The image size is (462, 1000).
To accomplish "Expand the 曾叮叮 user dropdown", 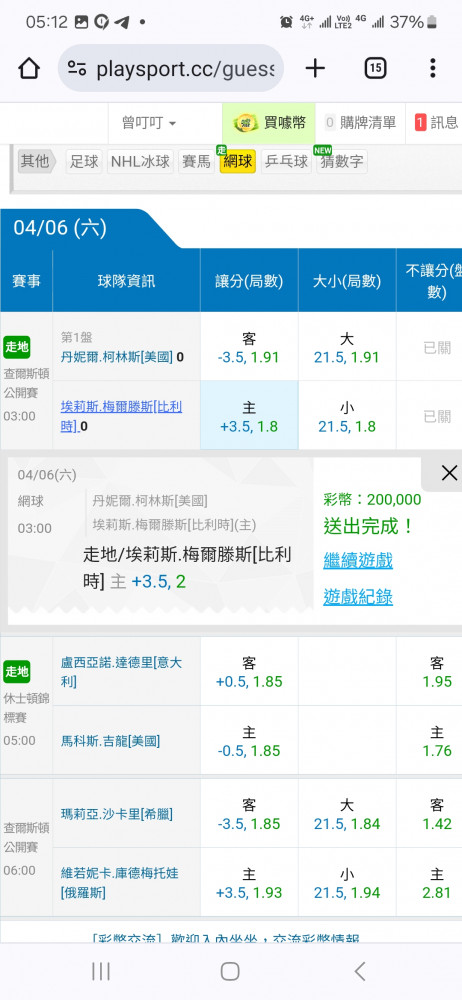I will [x=149, y=123].
